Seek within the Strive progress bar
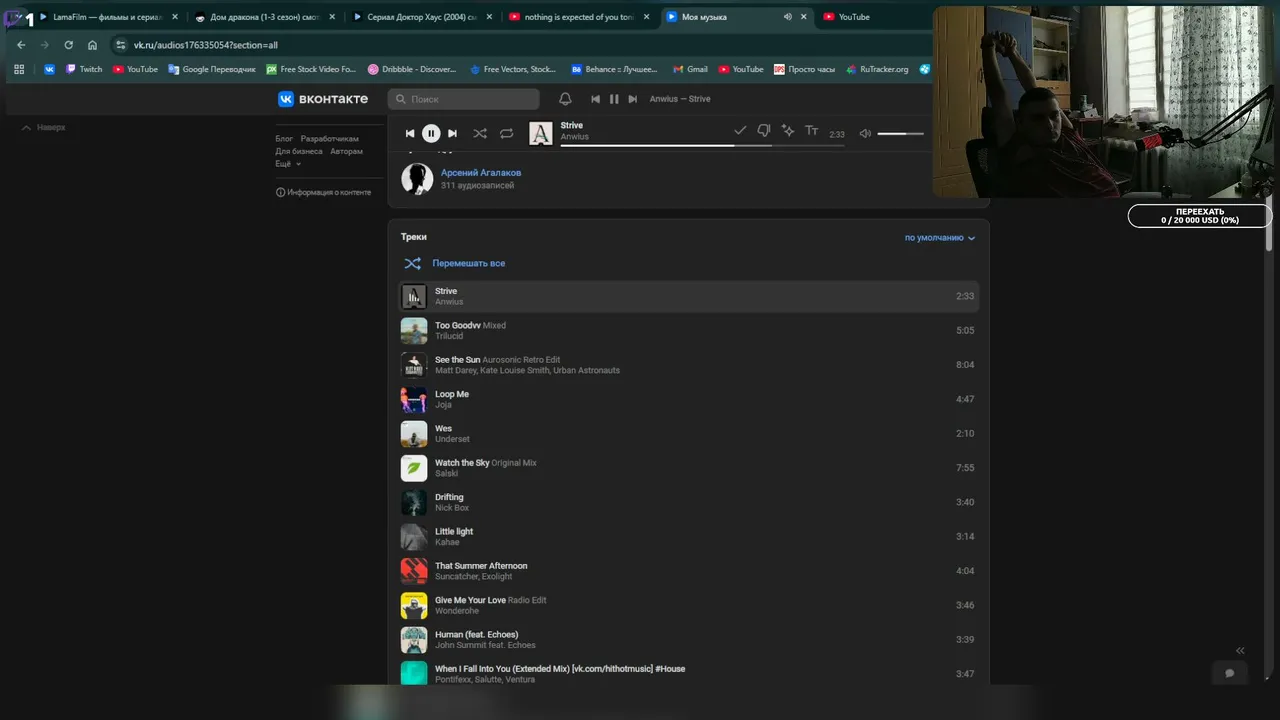The height and width of the screenshot is (720, 1280). [x=702, y=145]
